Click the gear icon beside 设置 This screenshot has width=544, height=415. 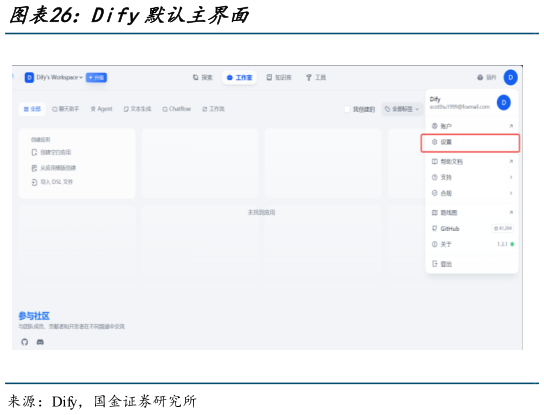click(434, 142)
